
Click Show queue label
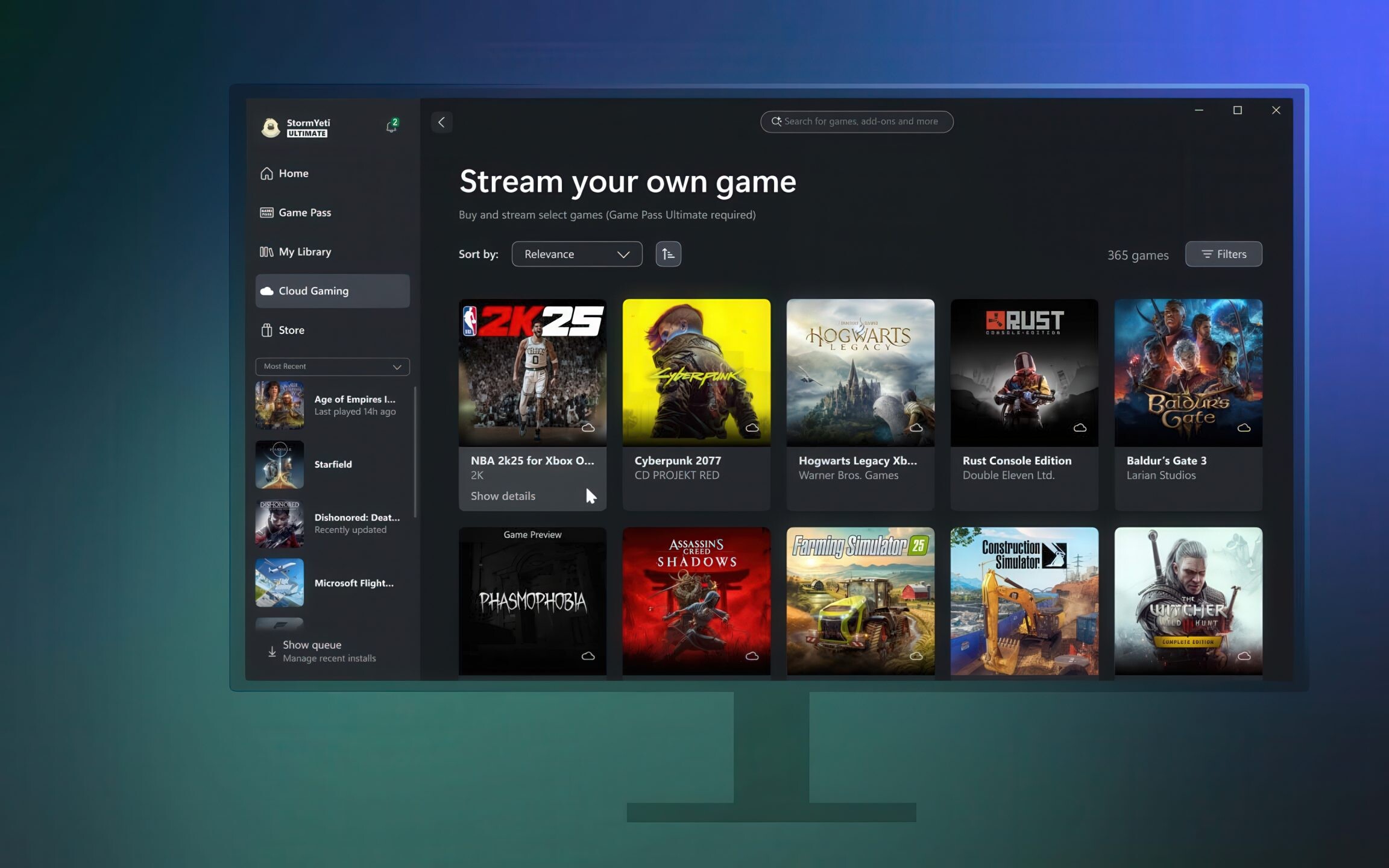[312, 645]
